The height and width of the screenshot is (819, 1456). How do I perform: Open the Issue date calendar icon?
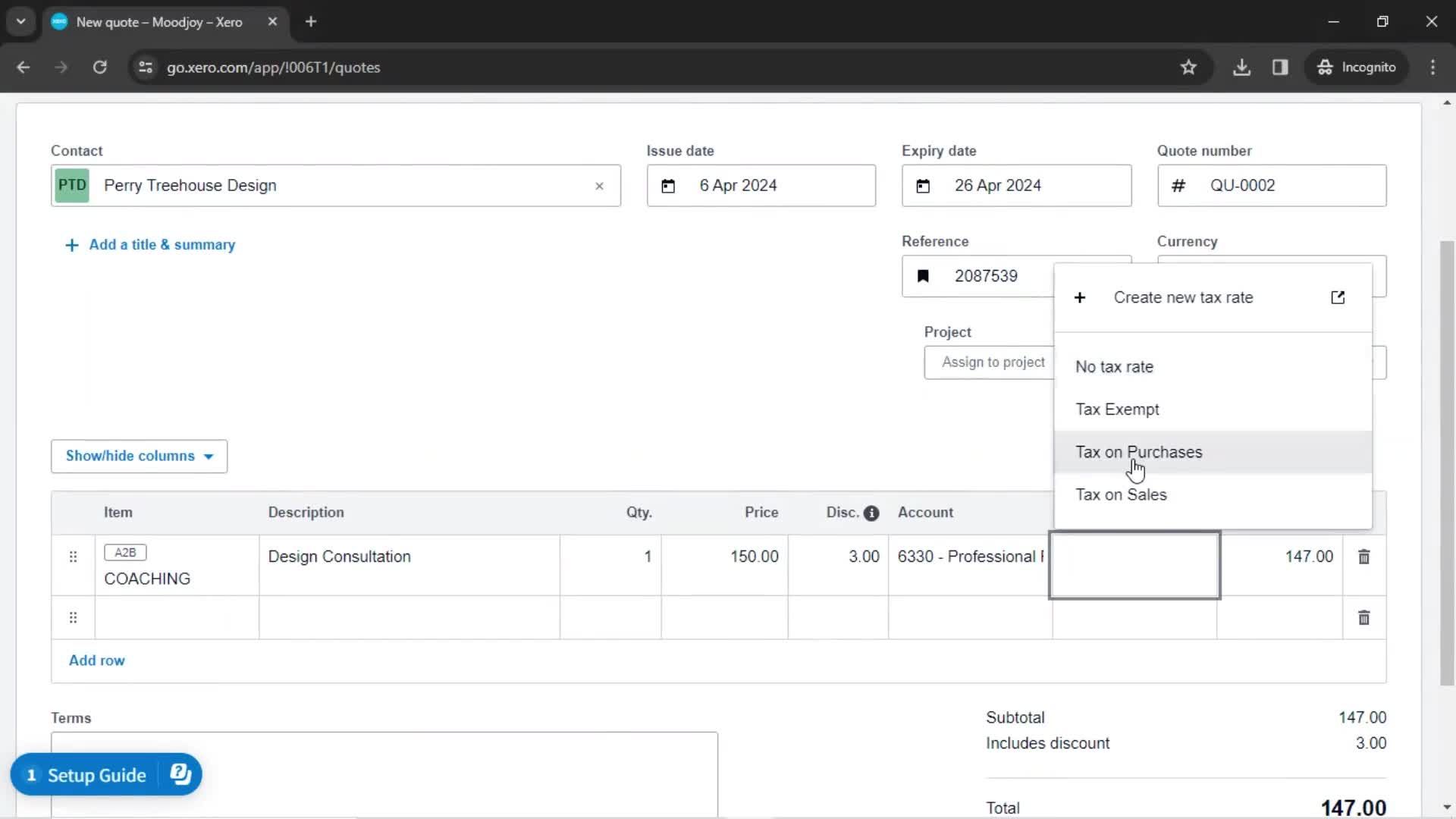tap(668, 186)
